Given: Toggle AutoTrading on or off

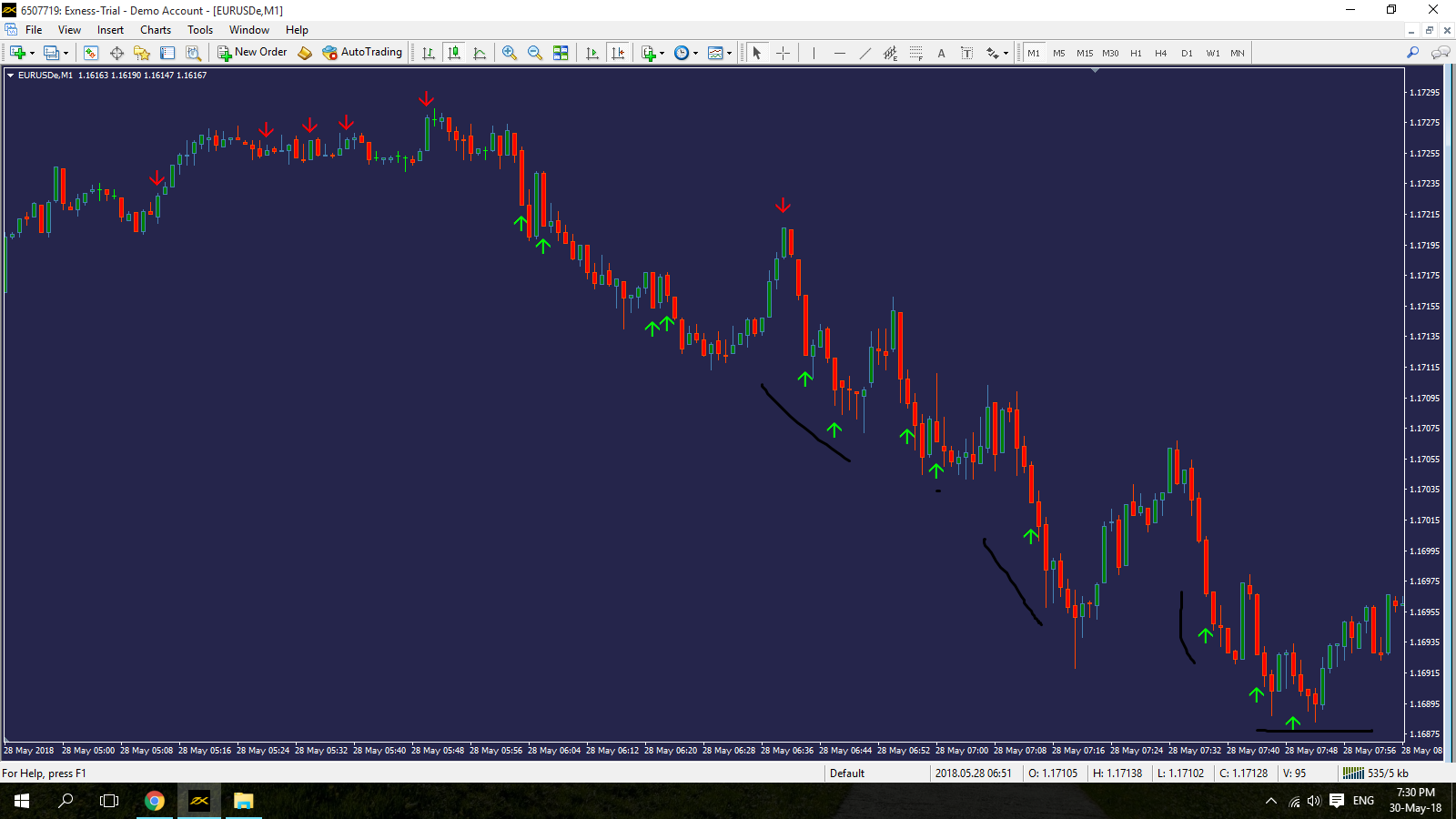Looking at the screenshot, I should pyautogui.click(x=362, y=53).
